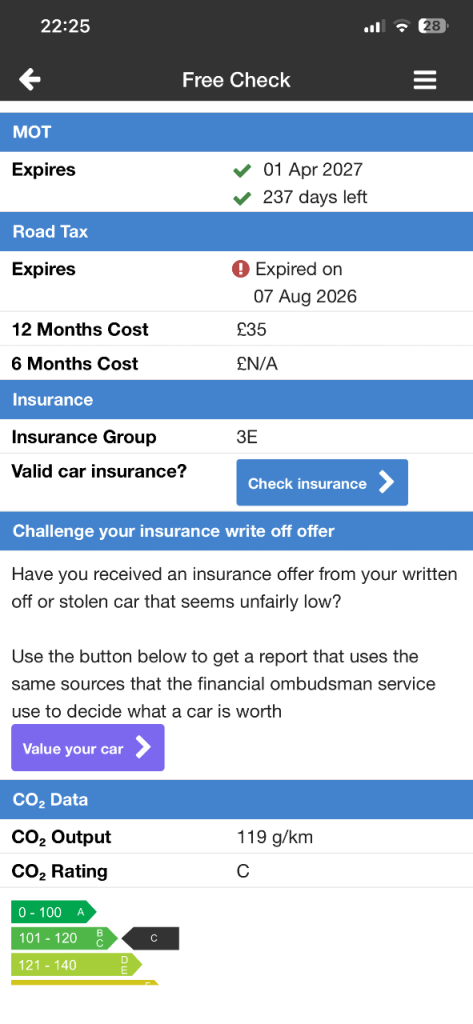Click the chevron on Check insurance button

[387, 483]
